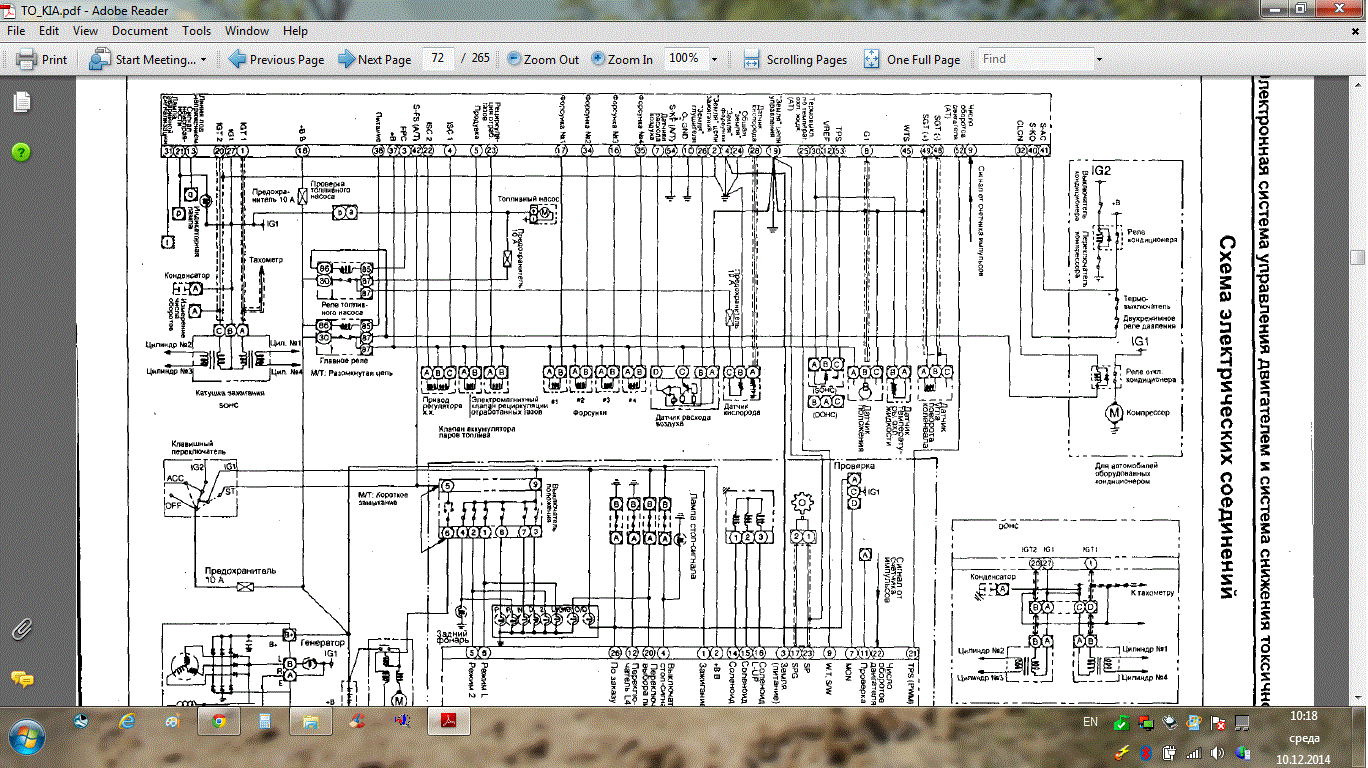Show the Attachments paperclip panel

[x=22, y=630]
